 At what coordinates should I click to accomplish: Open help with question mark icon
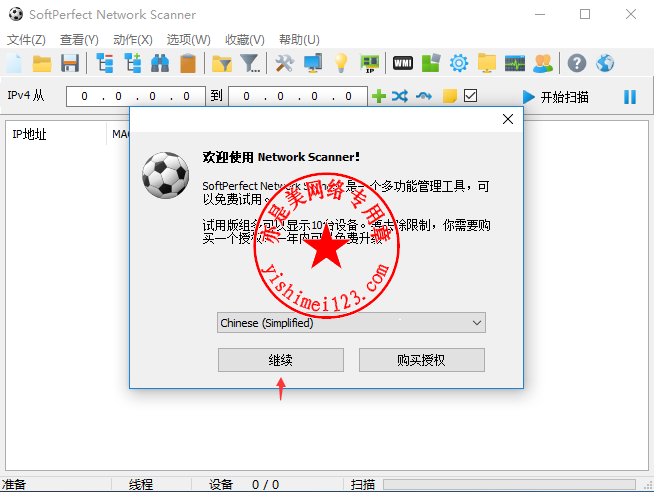tap(577, 63)
